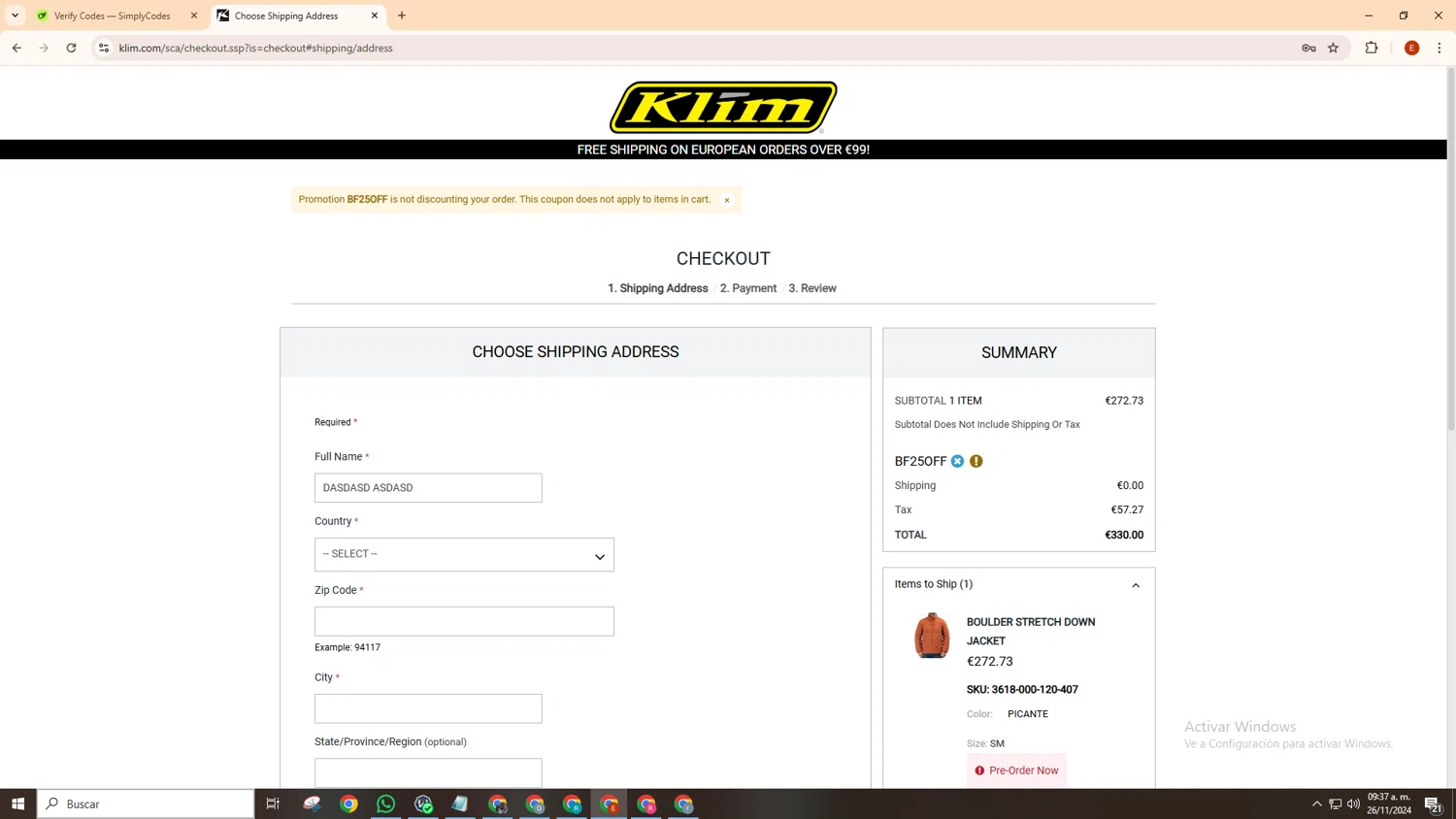This screenshot has height=819, width=1456.
Task: Go back to the previous page
Action: [17, 48]
